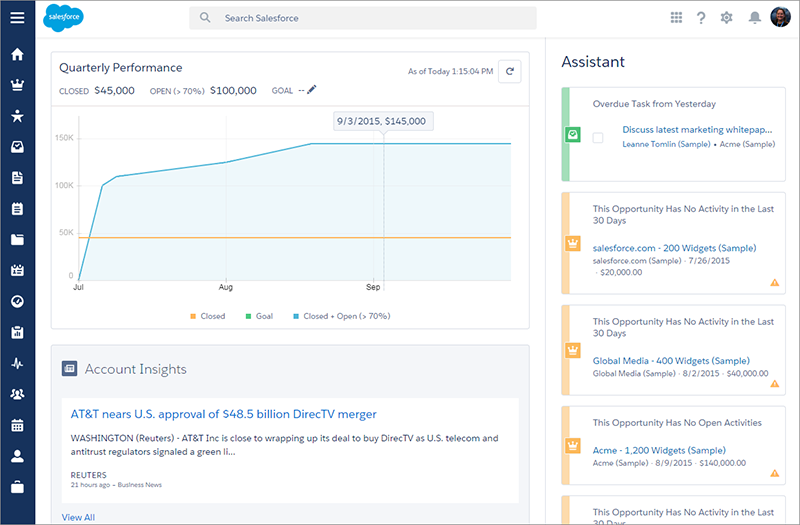800x525 pixels.
Task: Toggle the Closed + Open blue legend swatch
Action: [x=296, y=316]
